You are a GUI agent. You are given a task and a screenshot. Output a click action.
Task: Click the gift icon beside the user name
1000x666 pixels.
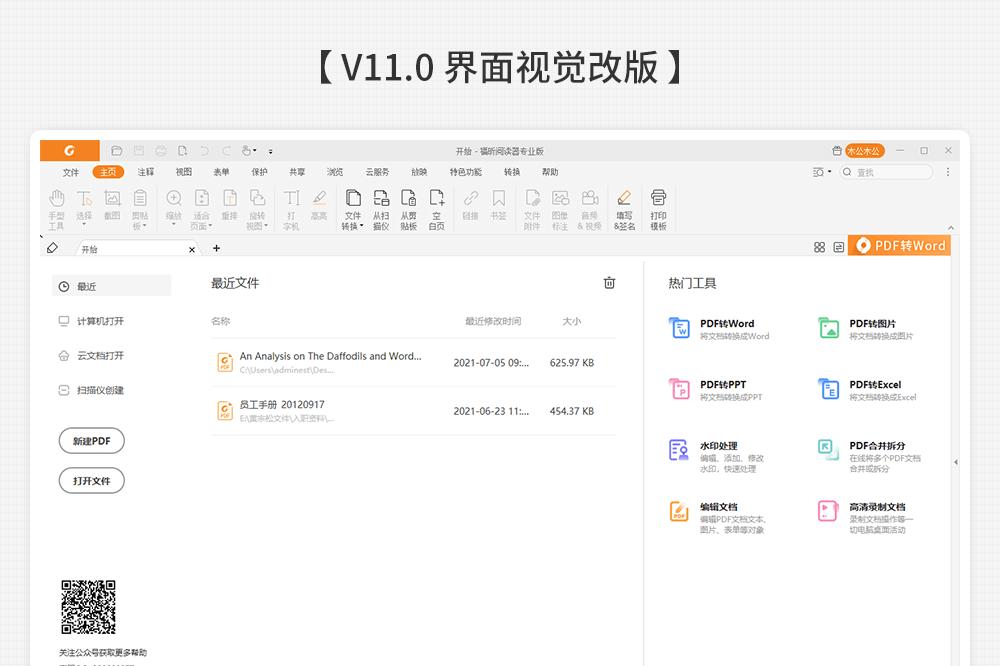tap(837, 151)
